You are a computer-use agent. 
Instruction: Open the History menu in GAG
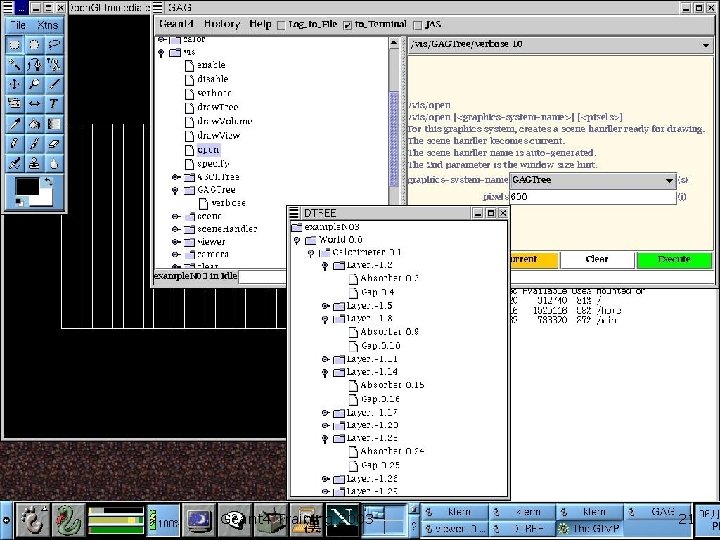coord(221,23)
